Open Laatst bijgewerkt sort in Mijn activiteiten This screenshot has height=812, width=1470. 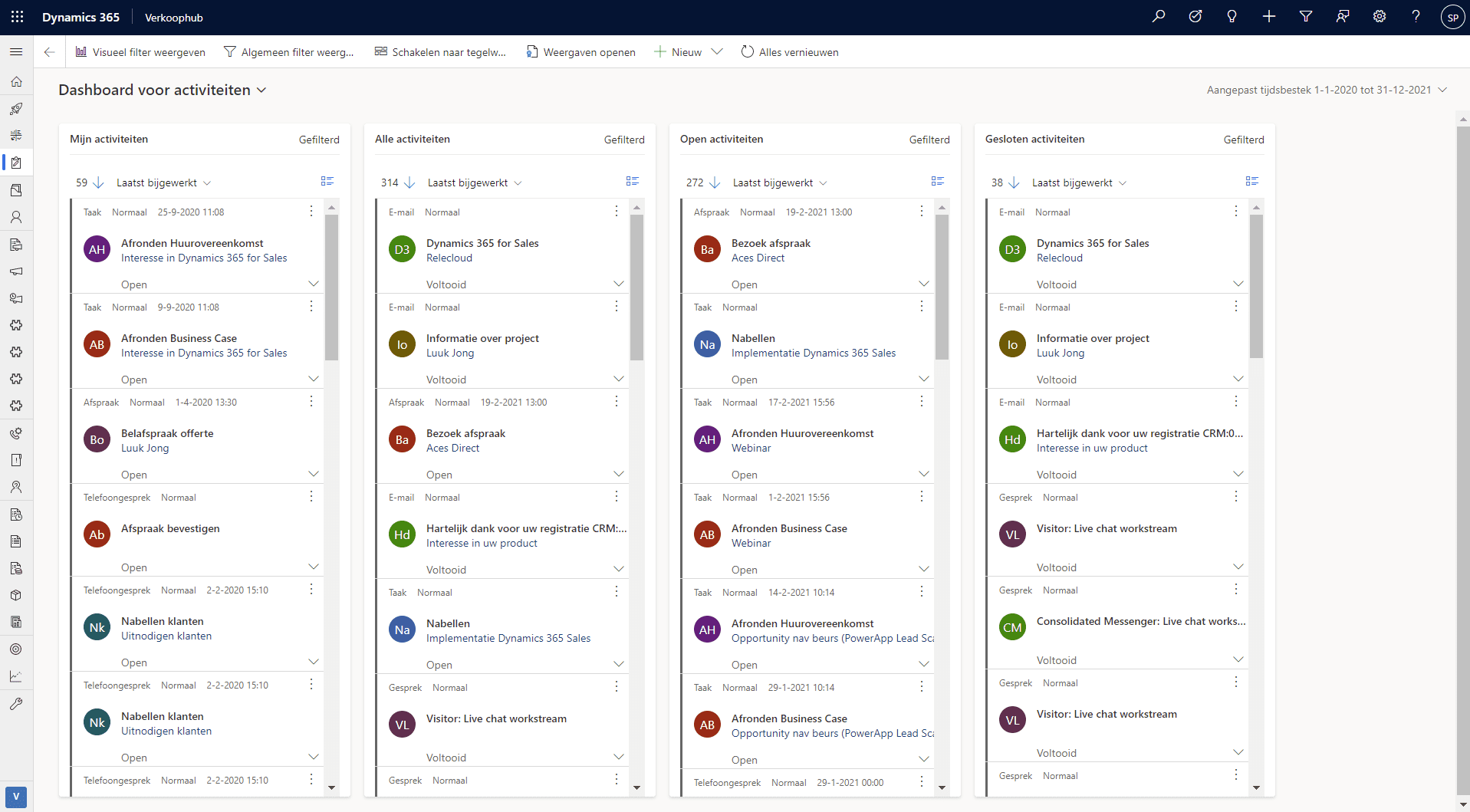tap(163, 182)
